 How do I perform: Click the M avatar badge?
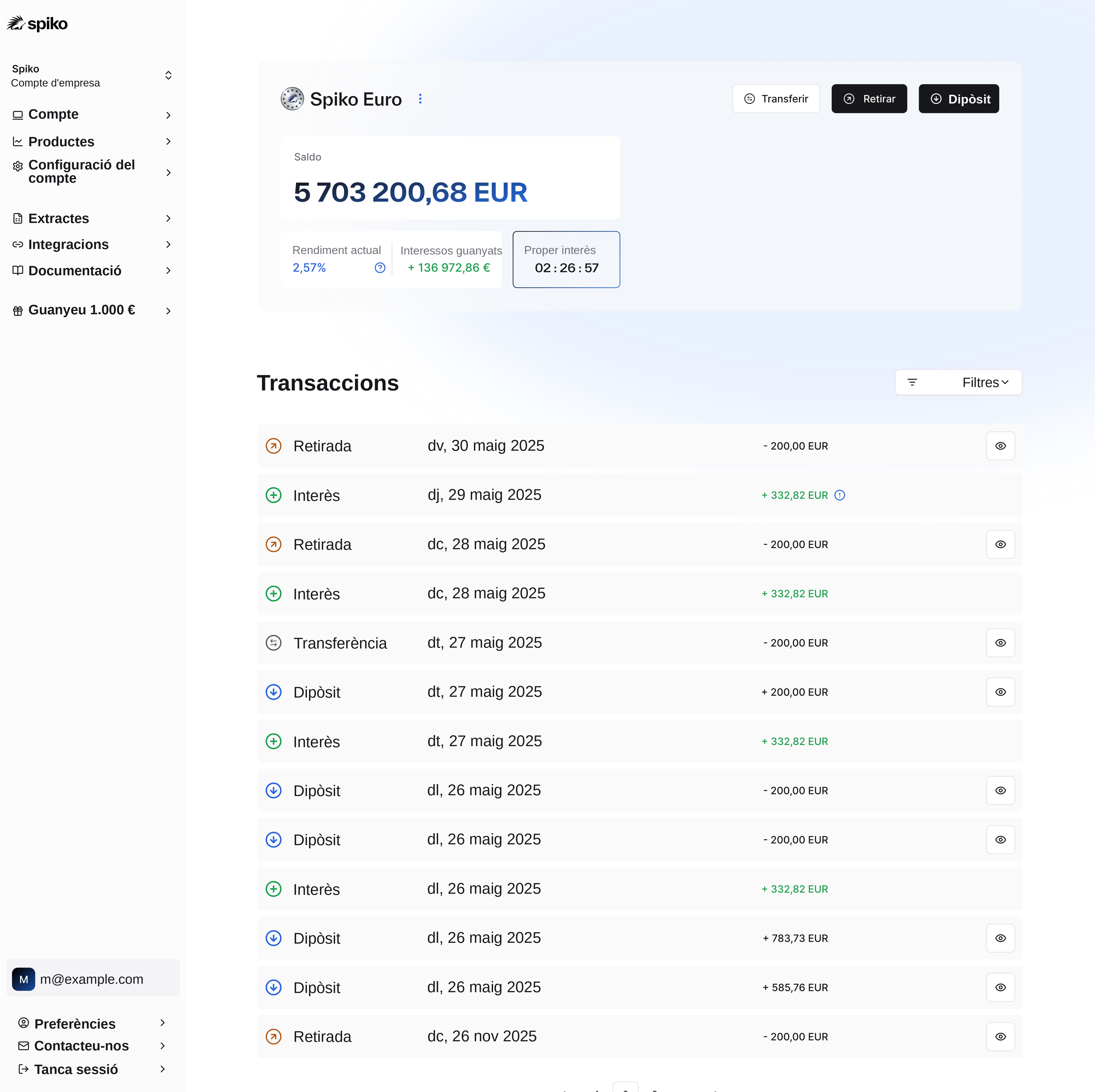click(24, 979)
